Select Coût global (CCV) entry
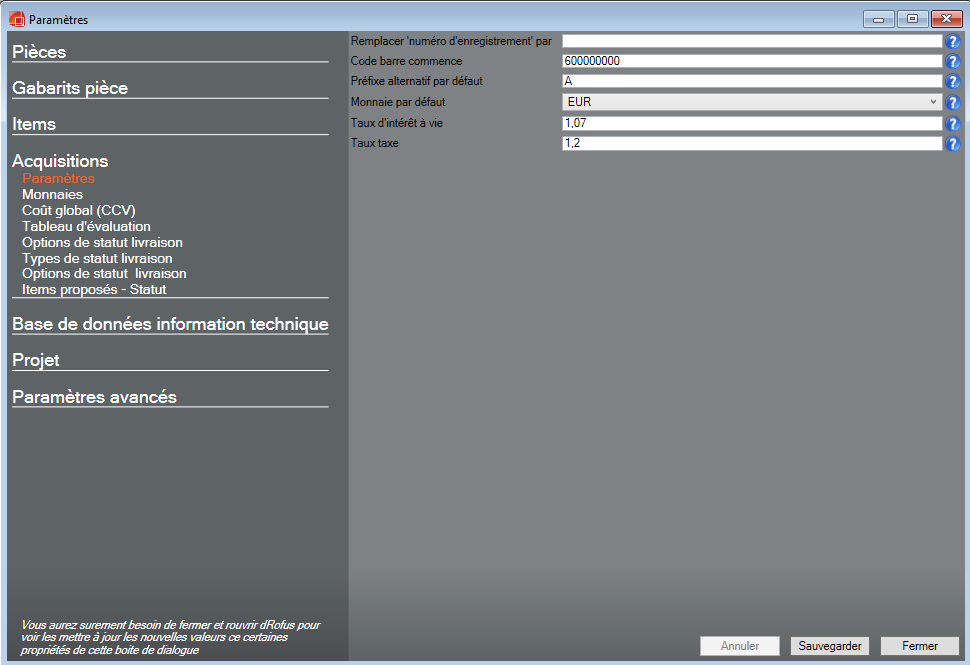This screenshot has height=665, width=970. (78, 210)
